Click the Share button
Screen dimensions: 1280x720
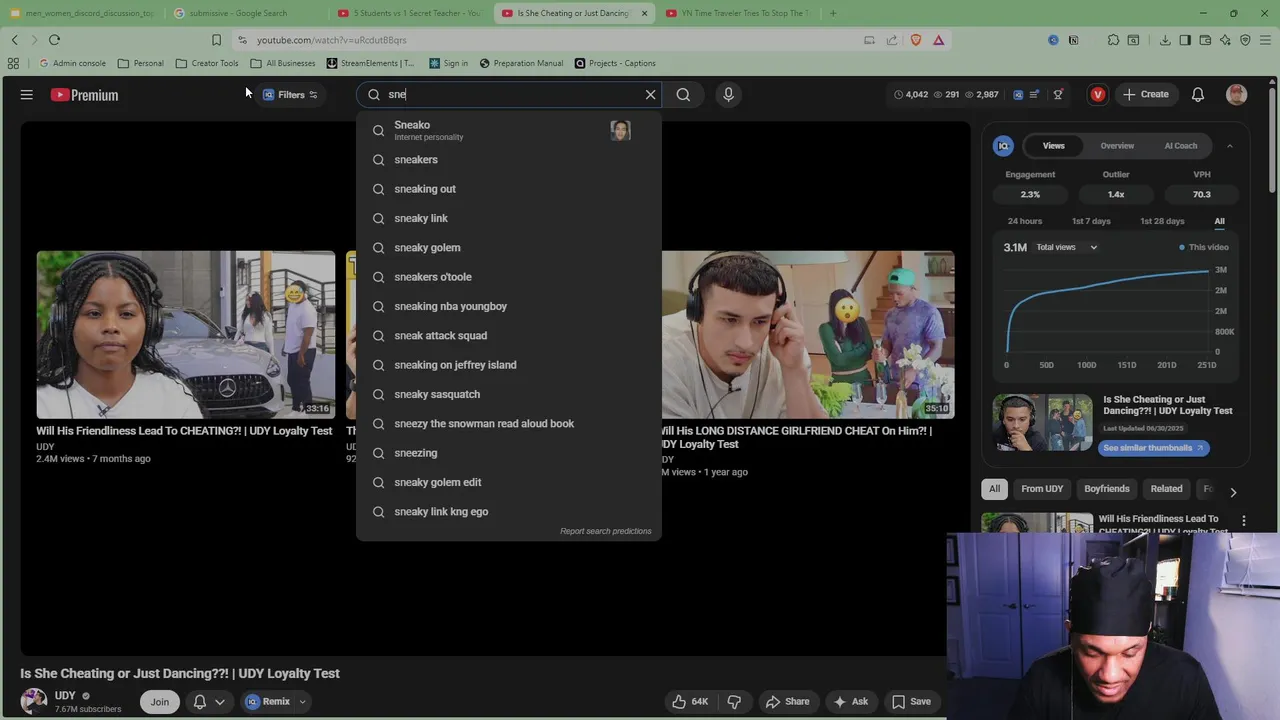787,701
